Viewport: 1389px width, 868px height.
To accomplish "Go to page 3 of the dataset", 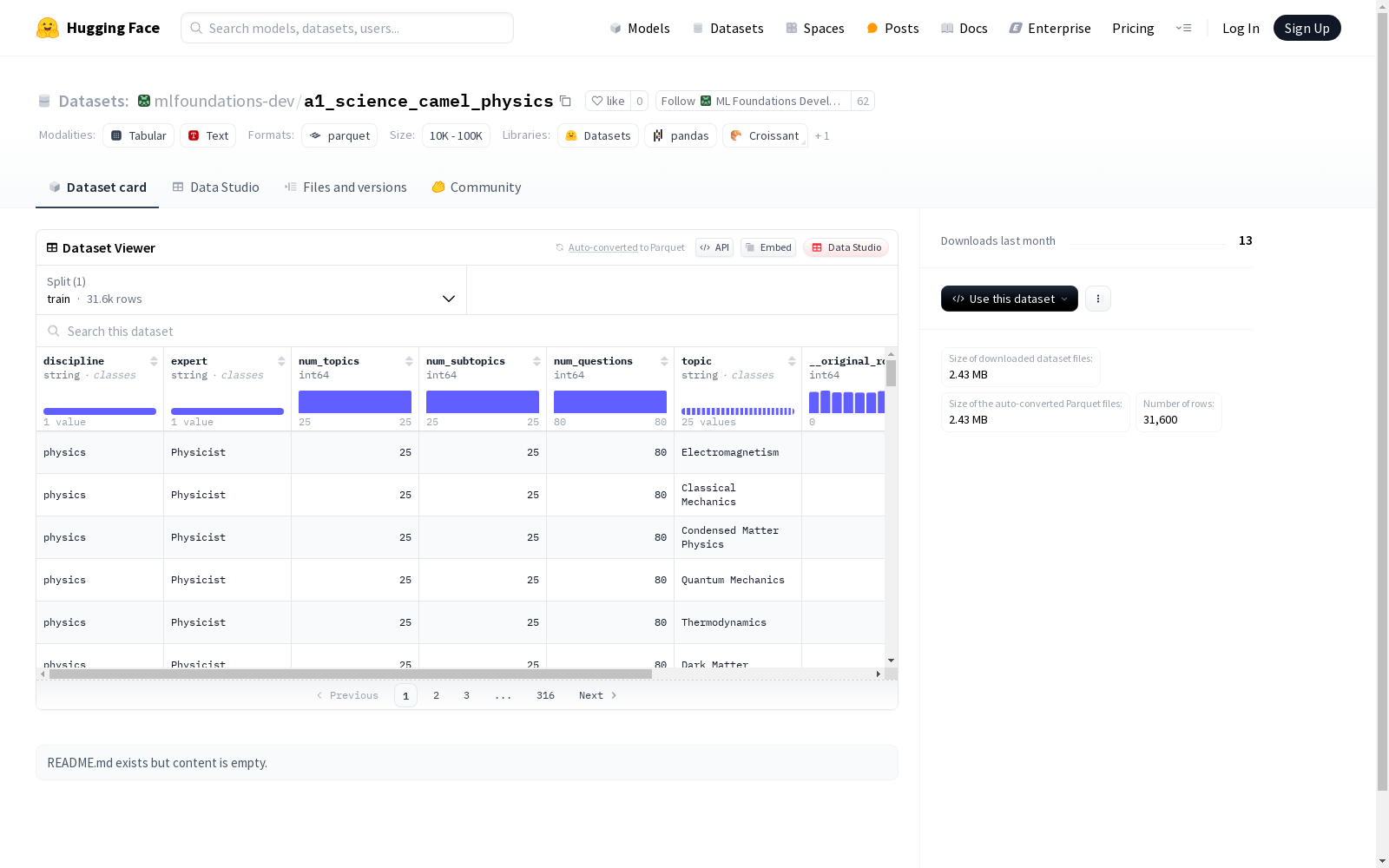I will (466, 695).
